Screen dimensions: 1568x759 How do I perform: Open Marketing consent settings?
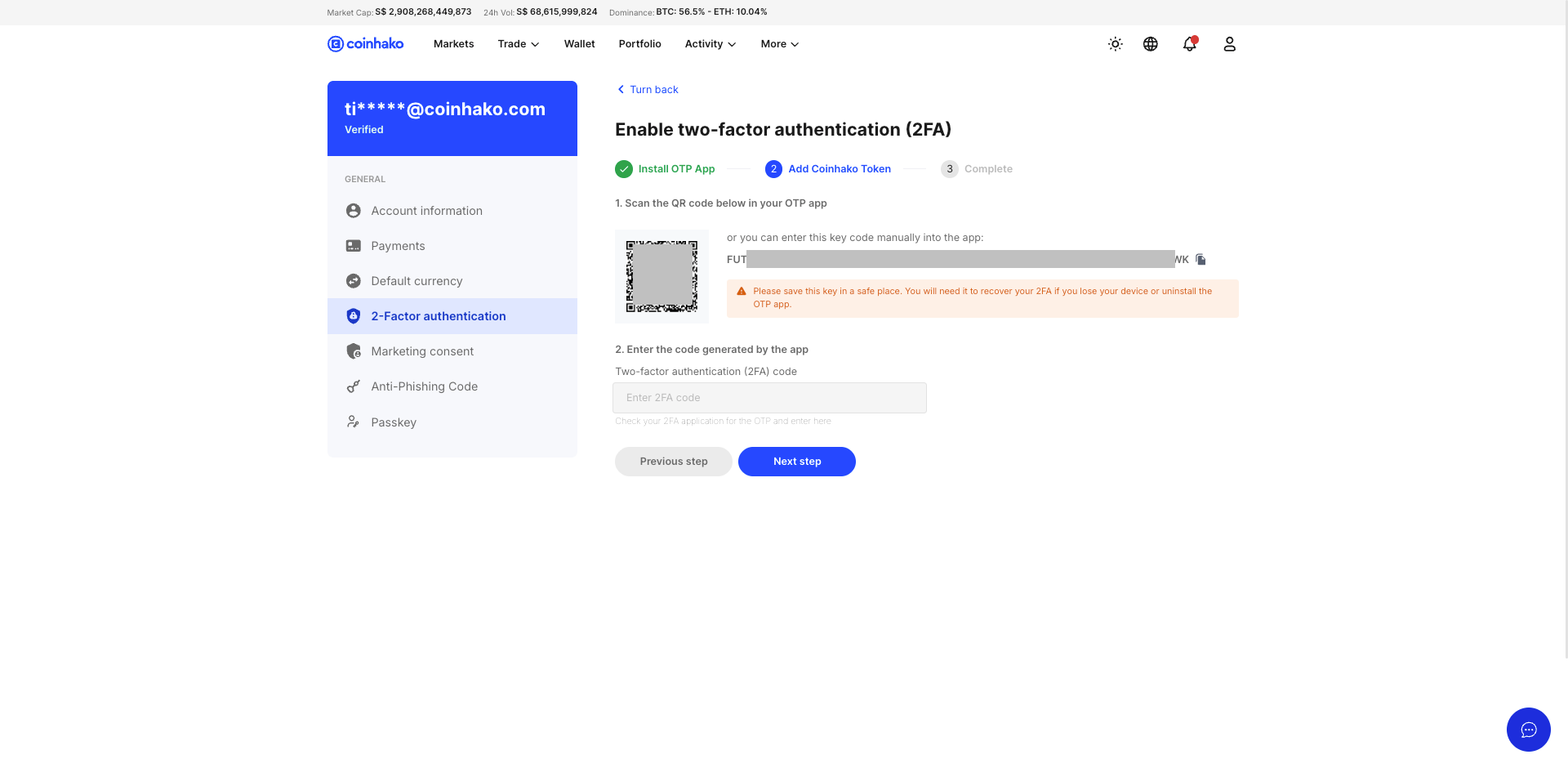point(452,351)
